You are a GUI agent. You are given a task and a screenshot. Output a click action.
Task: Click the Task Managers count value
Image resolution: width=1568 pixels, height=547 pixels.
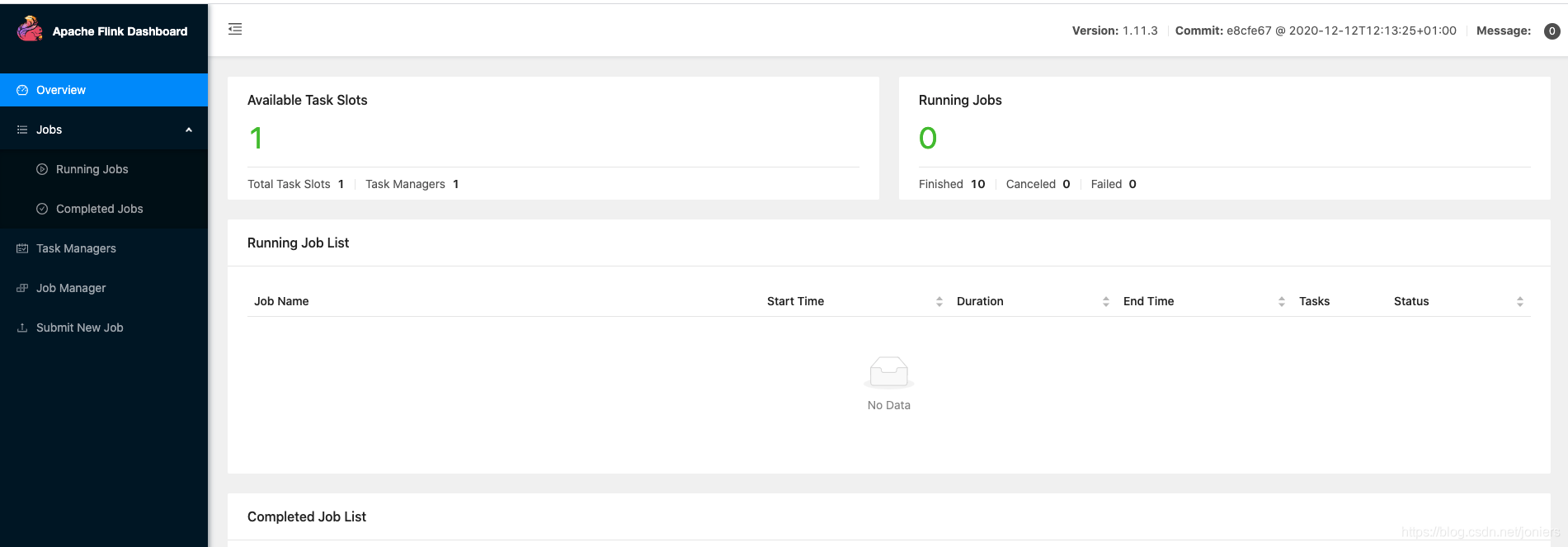pyautogui.click(x=455, y=184)
